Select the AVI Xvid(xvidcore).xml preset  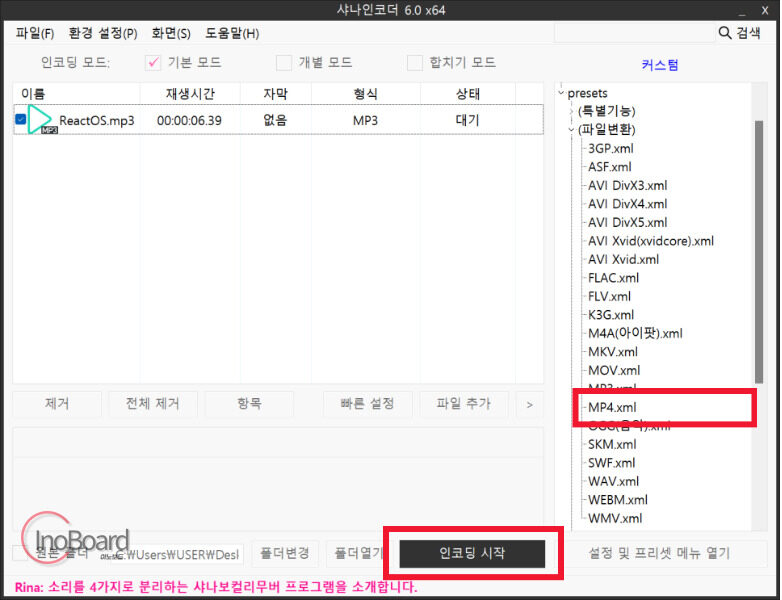[651, 241]
